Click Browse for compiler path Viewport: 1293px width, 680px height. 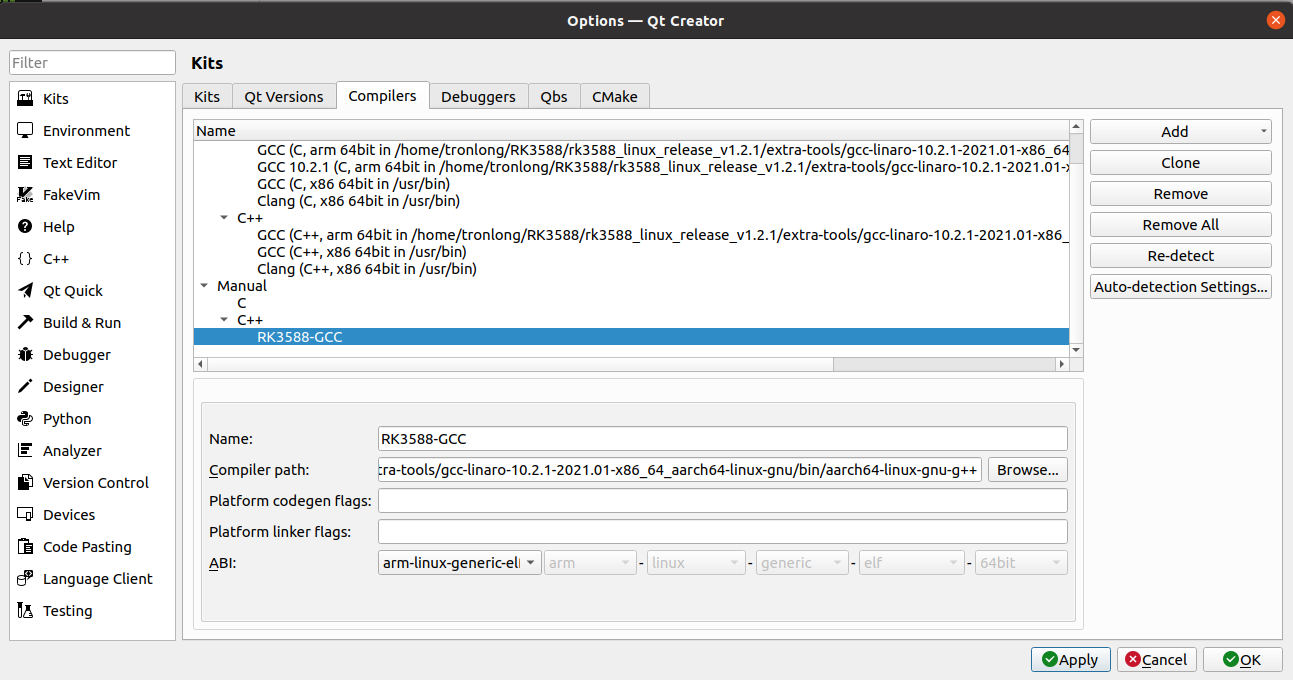click(1027, 470)
